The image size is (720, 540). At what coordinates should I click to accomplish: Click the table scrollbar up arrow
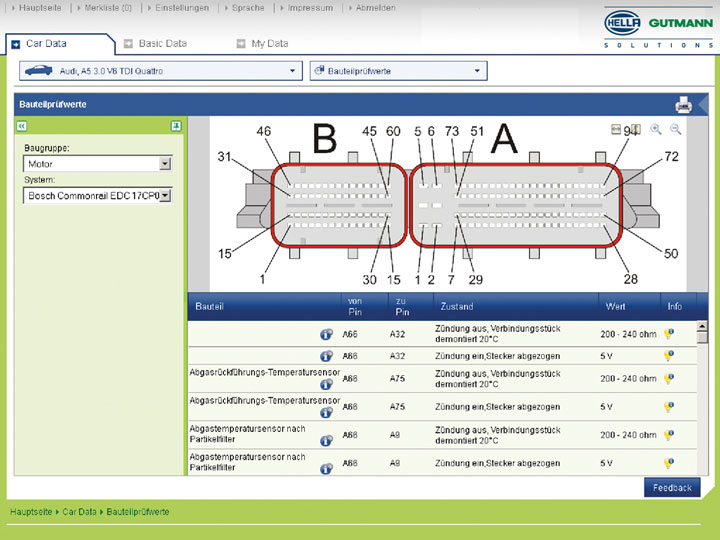point(701,326)
